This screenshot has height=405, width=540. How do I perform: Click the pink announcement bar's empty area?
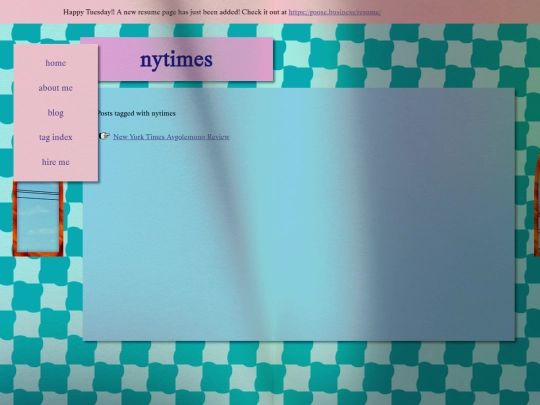[x=458, y=12]
